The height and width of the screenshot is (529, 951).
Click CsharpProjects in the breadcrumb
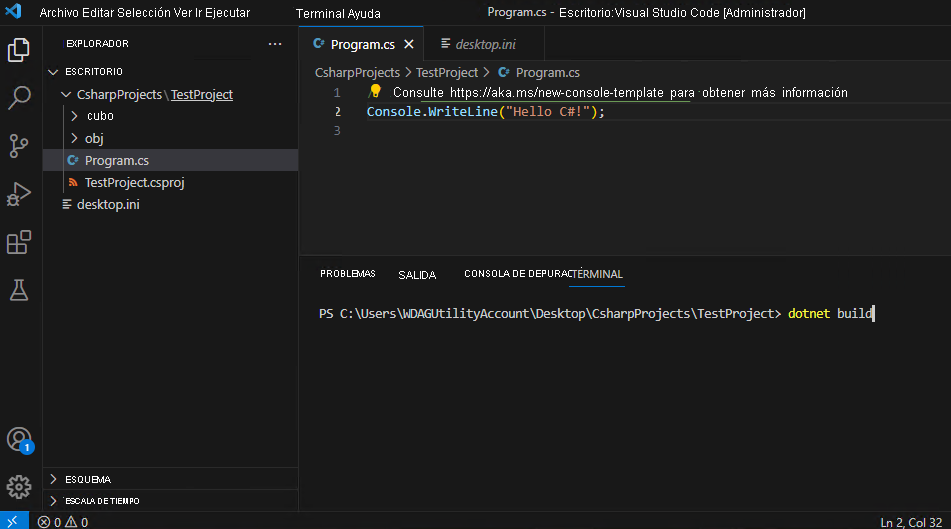click(357, 72)
